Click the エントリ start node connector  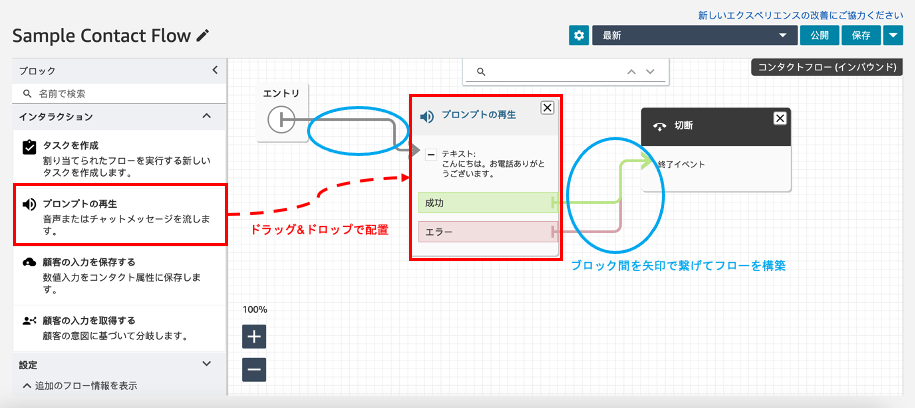click(282, 120)
